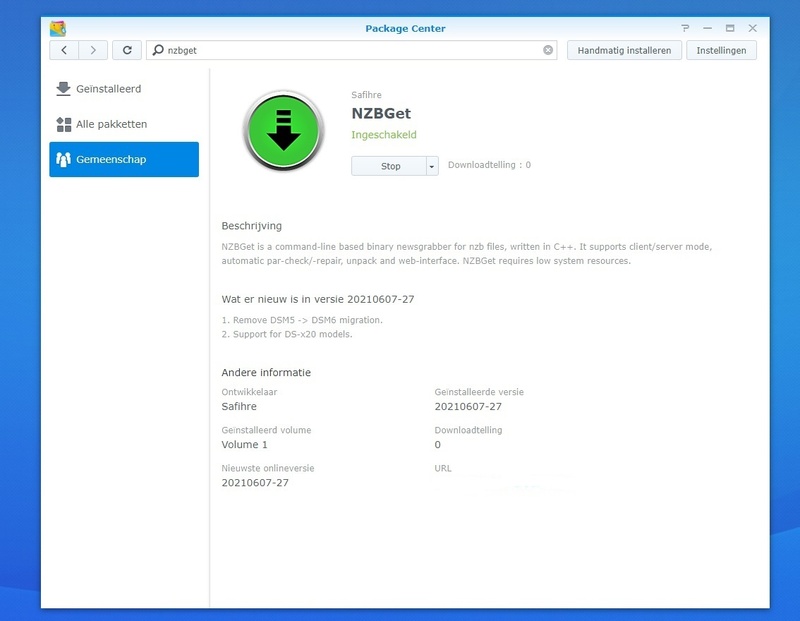
Task: Click the Volume 1 value
Action: coord(244,444)
